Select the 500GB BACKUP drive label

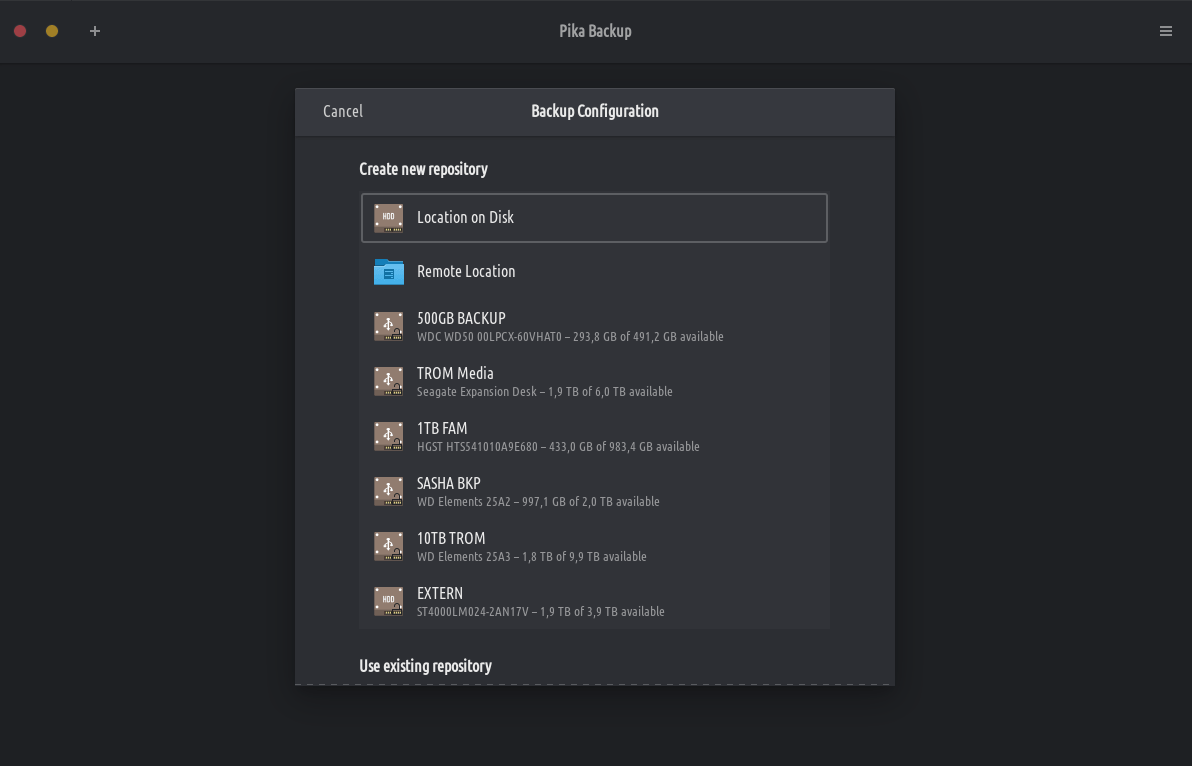[461, 319]
